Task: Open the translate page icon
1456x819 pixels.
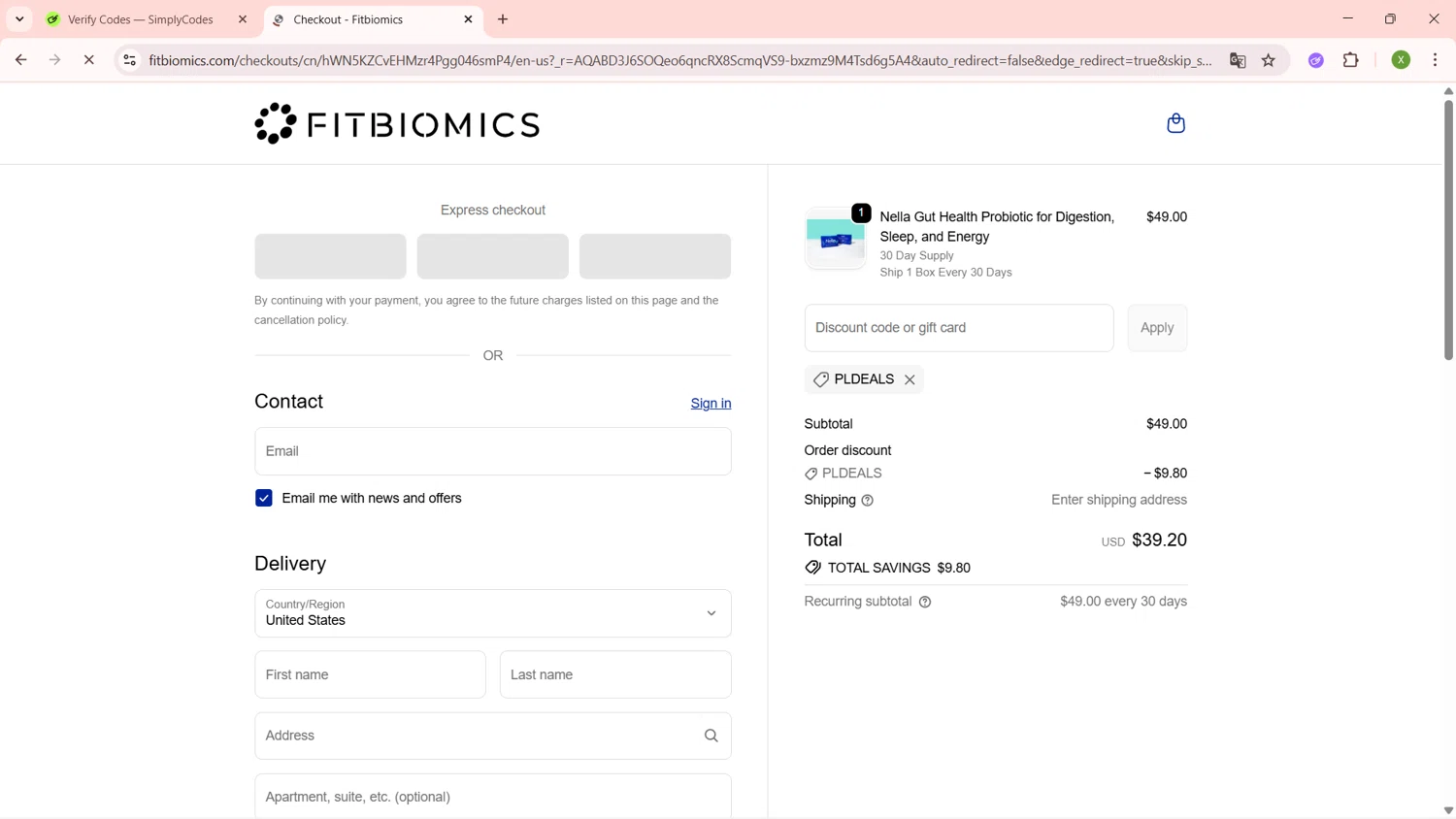Action: 1238,60
